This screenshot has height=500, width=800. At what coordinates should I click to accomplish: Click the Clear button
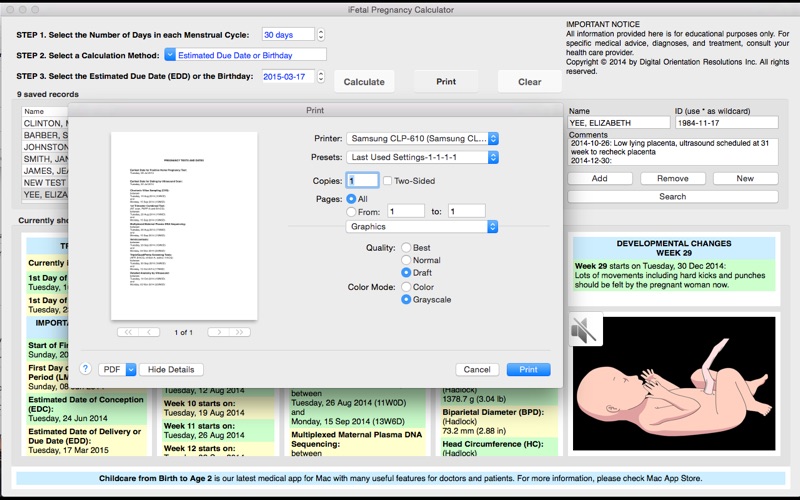(530, 82)
